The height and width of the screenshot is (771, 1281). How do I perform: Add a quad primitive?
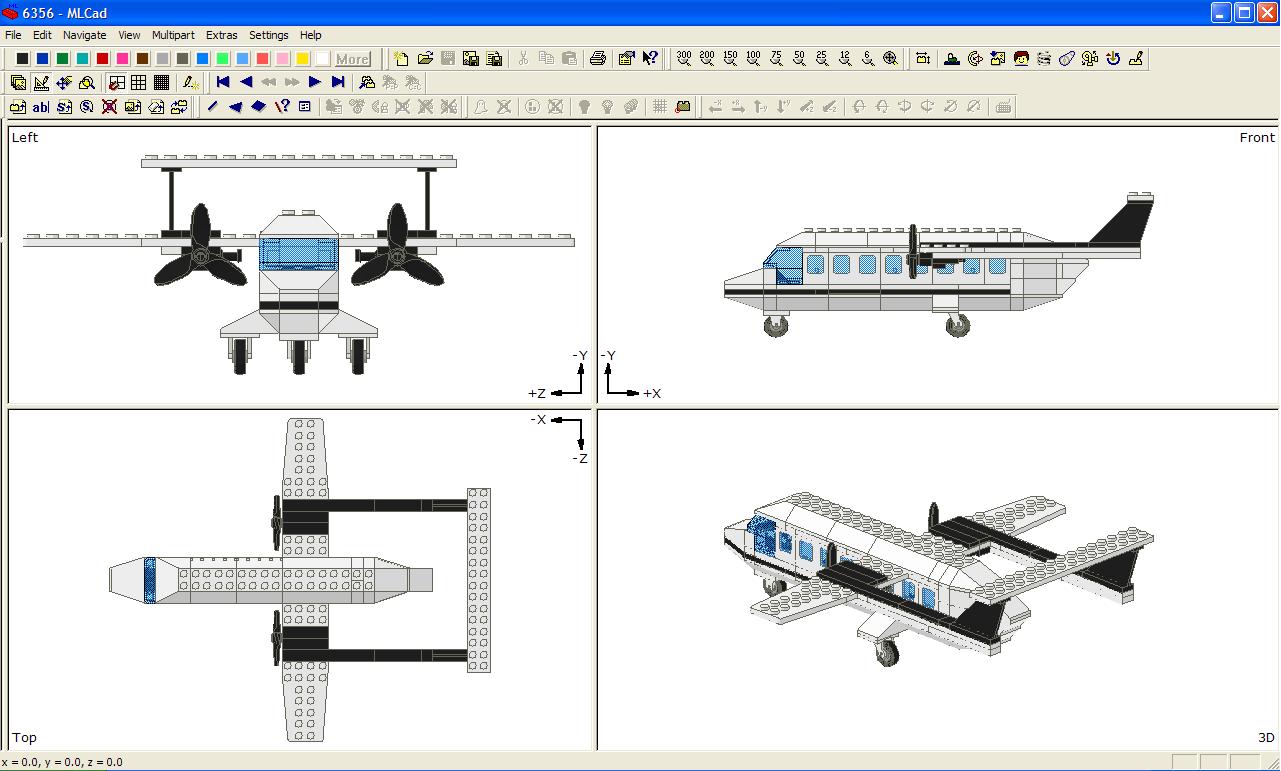click(x=258, y=107)
